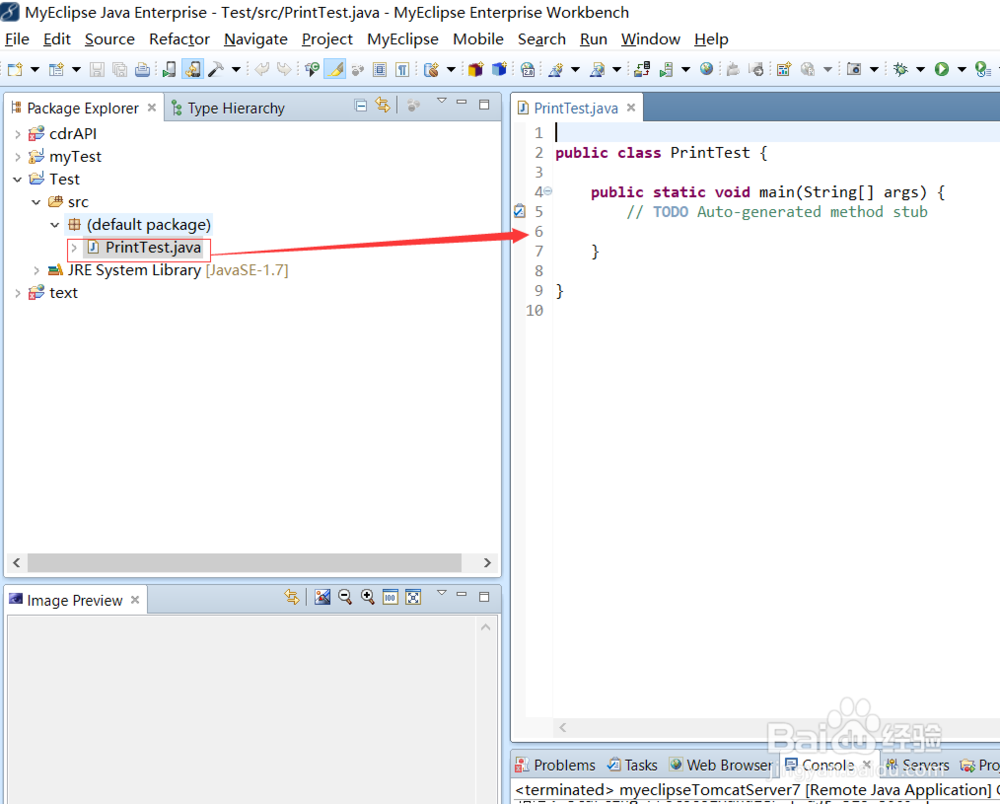Expand the text project node
Image resolution: width=1000 pixels, height=804 pixels.
pyautogui.click(x=17, y=293)
